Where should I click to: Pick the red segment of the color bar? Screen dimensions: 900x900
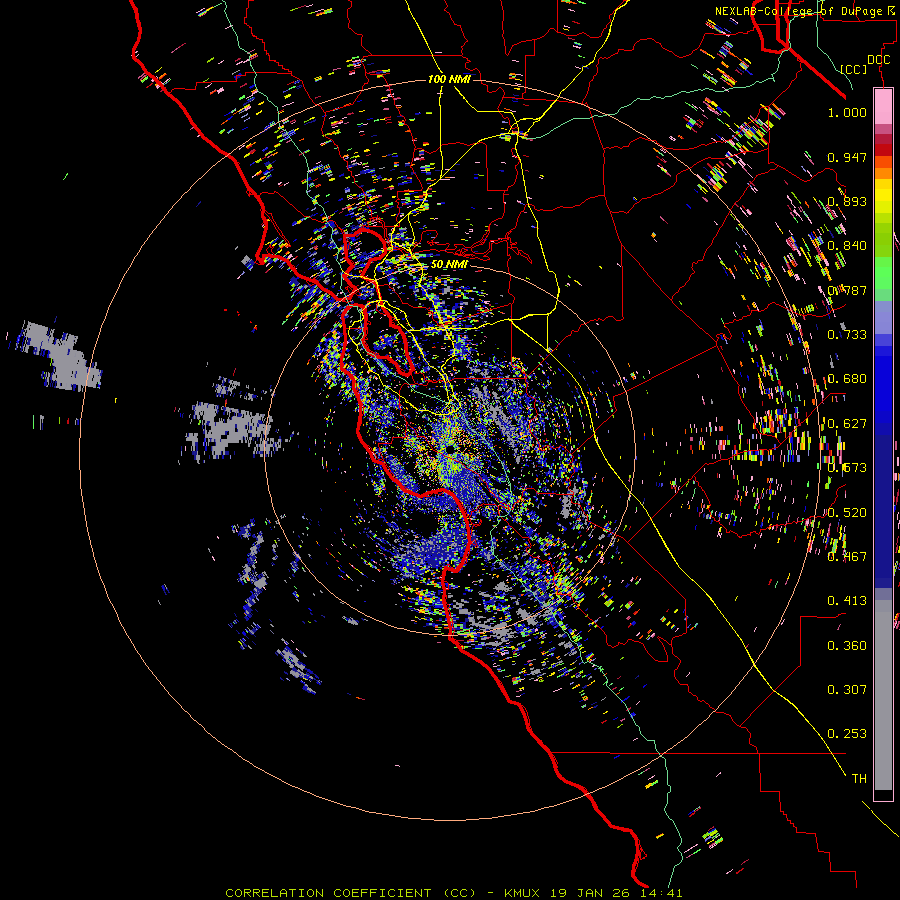coord(883,150)
